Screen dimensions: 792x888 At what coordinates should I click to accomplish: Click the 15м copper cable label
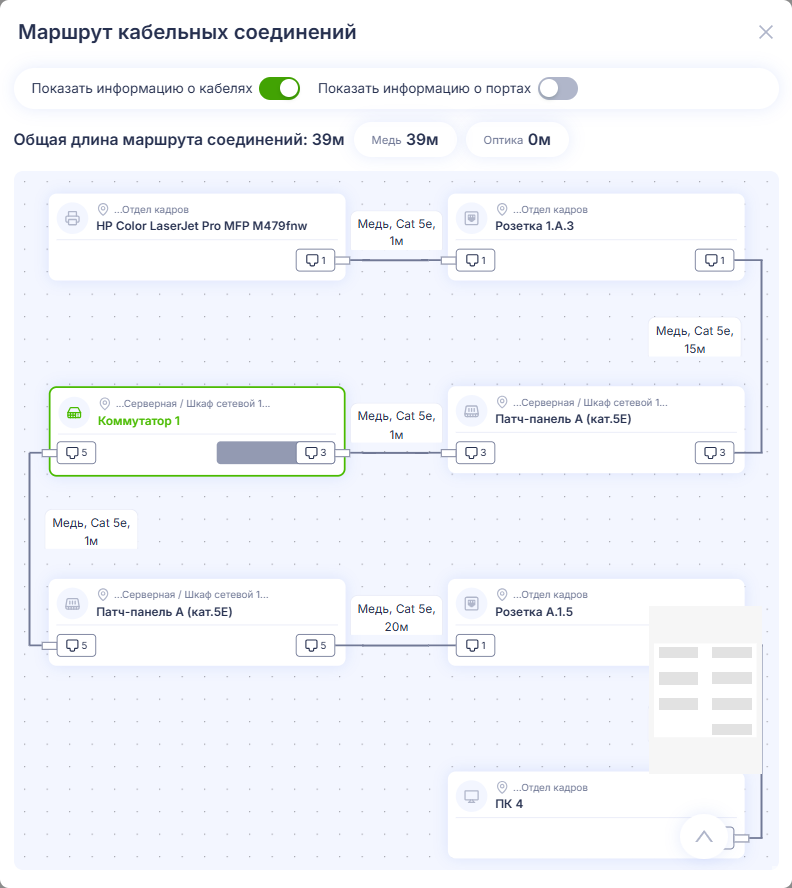(x=695, y=339)
